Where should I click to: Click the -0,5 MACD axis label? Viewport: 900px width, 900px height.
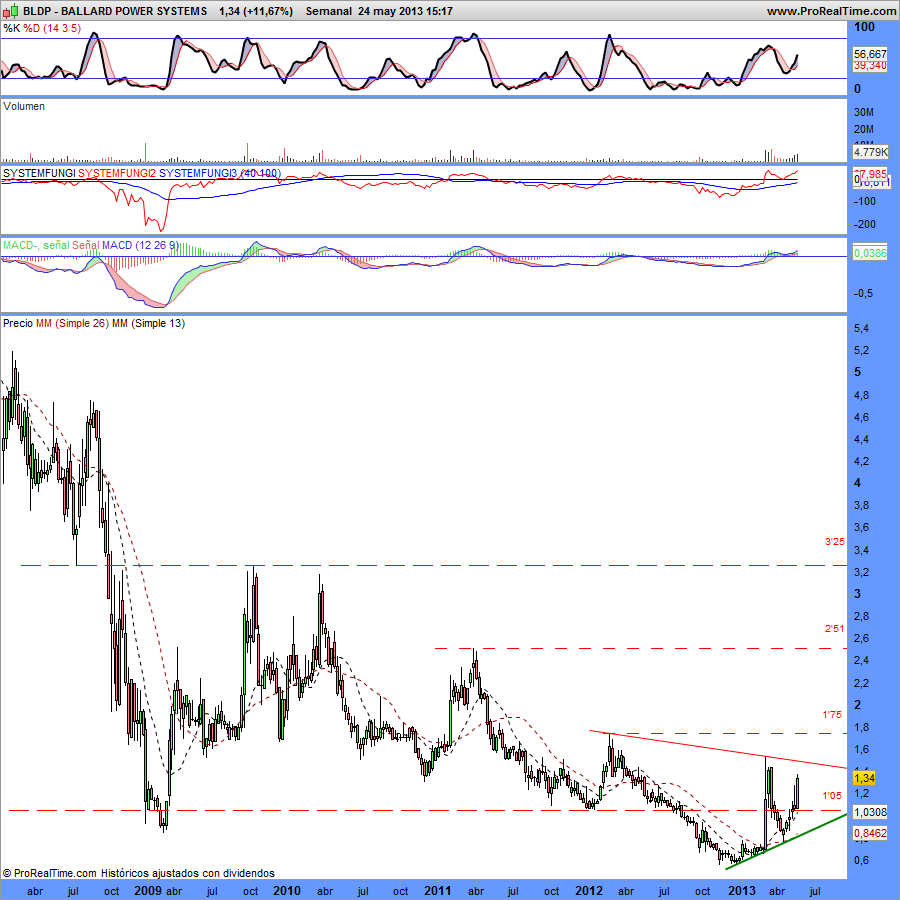pos(864,293)
